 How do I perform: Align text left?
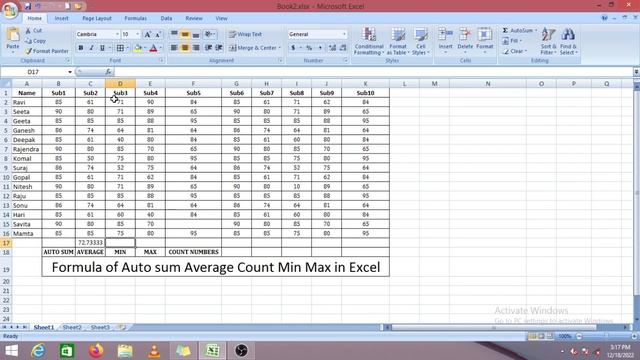point(174,48)
